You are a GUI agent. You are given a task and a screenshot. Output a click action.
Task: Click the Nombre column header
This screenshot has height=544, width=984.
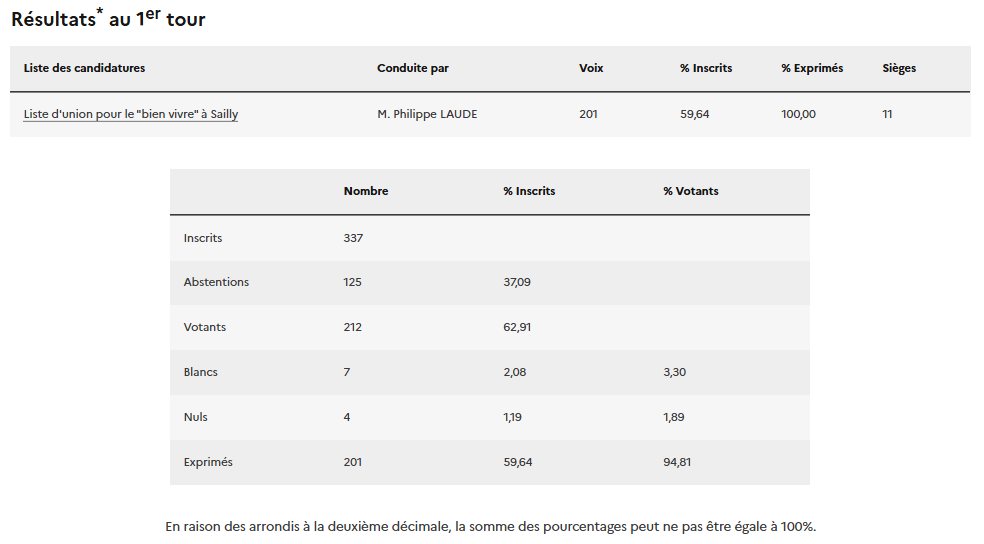[x=366, y=191]
